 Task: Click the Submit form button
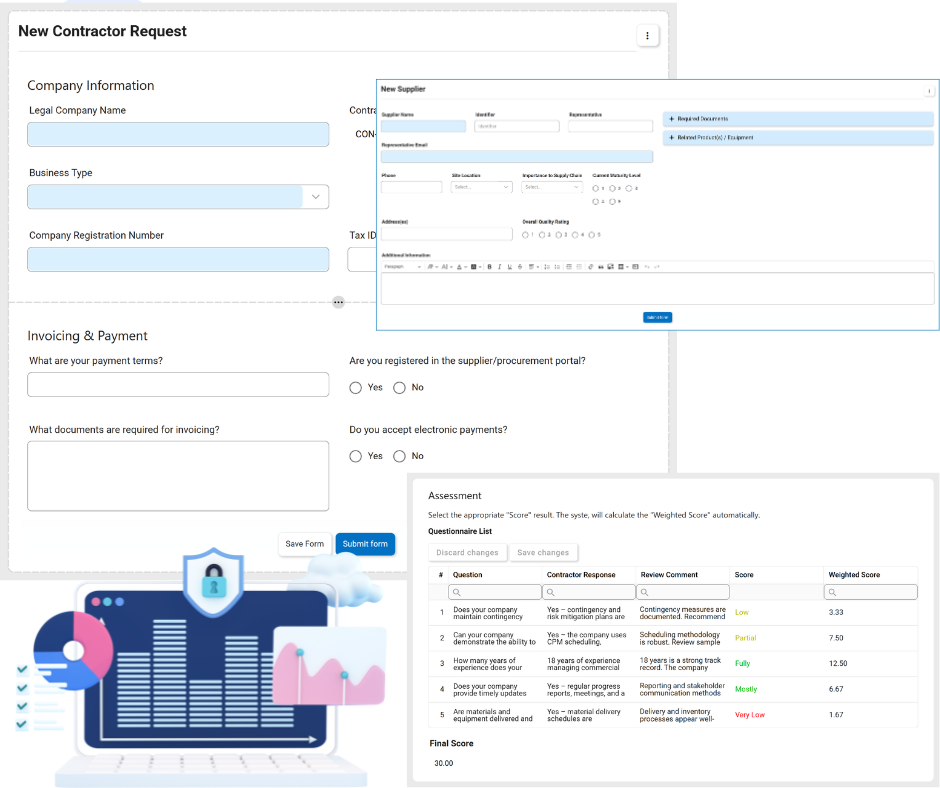(x=365, y=544)
